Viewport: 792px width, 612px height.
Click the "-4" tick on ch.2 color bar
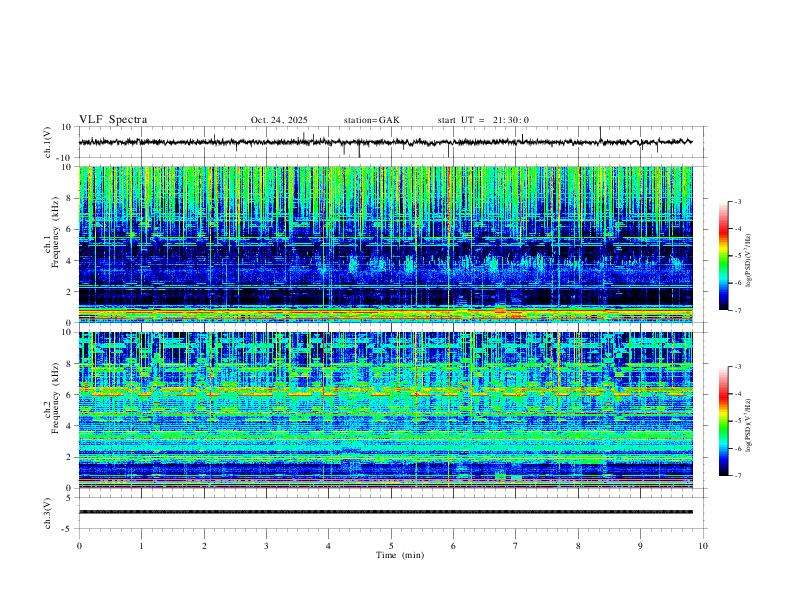click(x=737, y=394)
